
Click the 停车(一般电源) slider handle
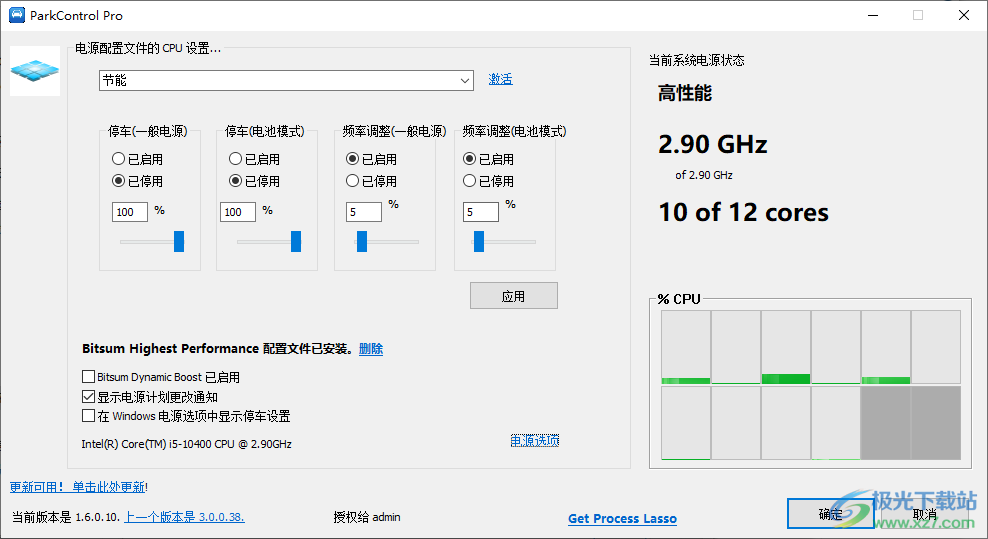click(179, 241)
